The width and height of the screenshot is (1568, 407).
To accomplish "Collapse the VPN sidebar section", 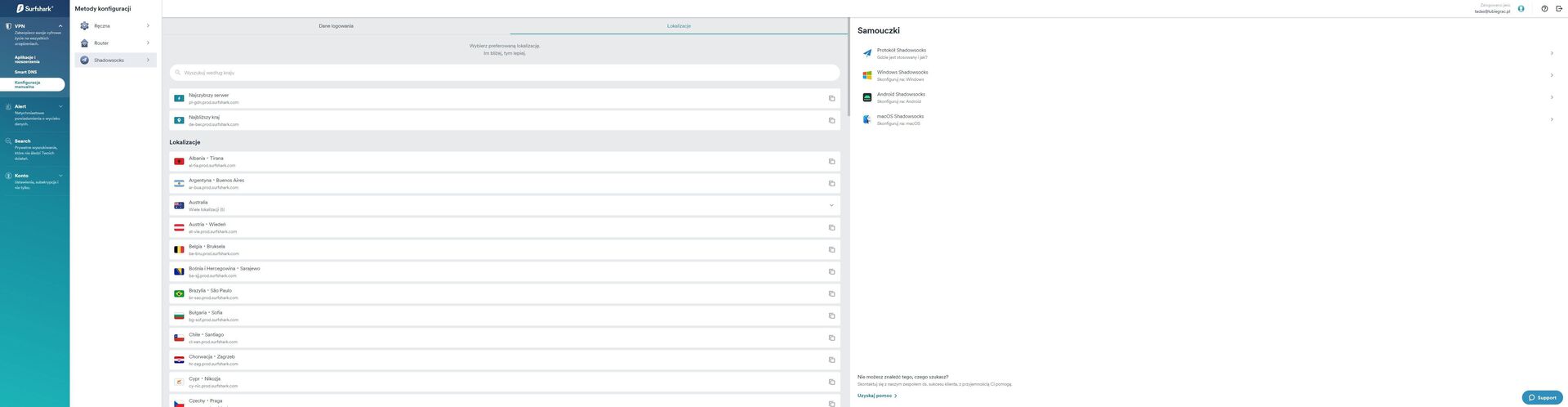I will (60, 26).
